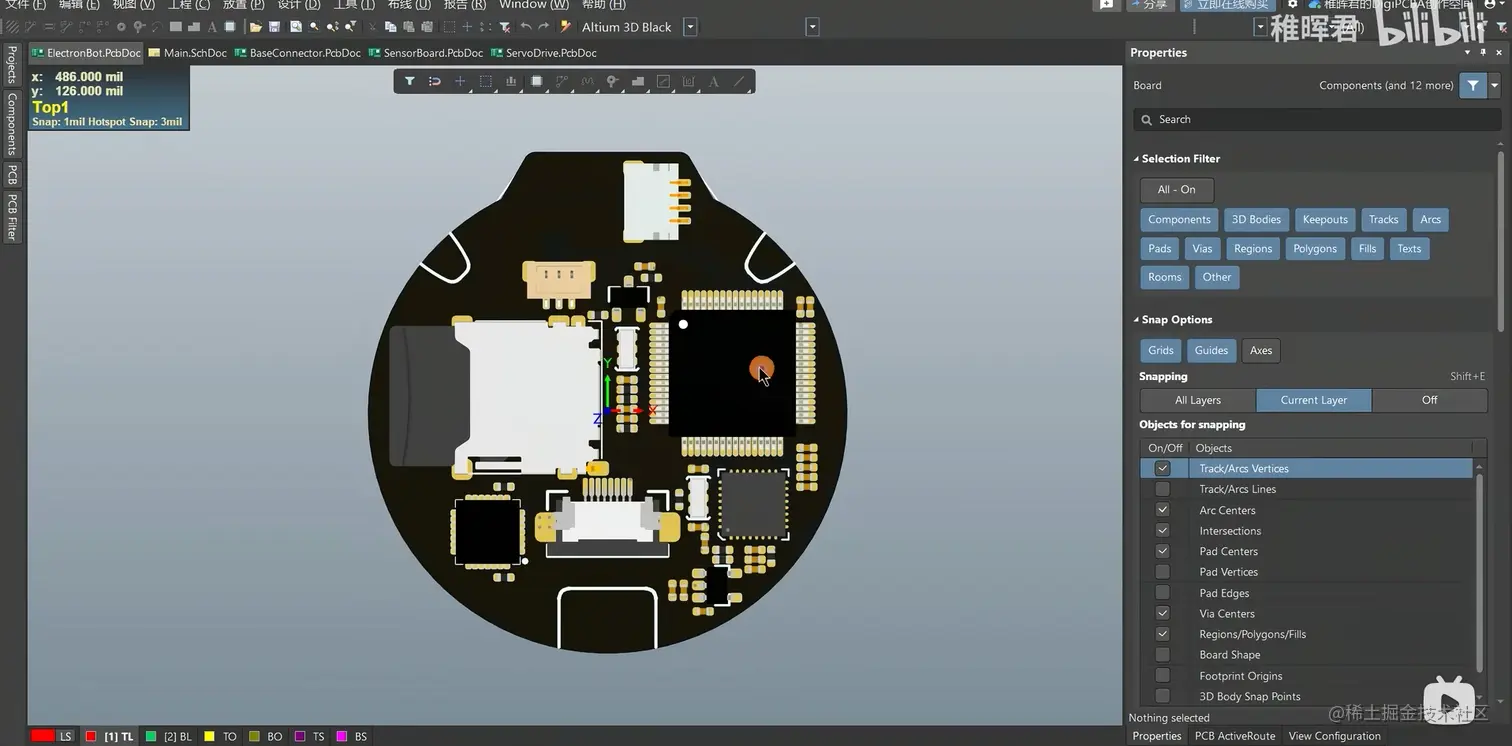
Task: Open the Altium 3D Black view configuration dropdown
Action: click(x=690, y=27)
